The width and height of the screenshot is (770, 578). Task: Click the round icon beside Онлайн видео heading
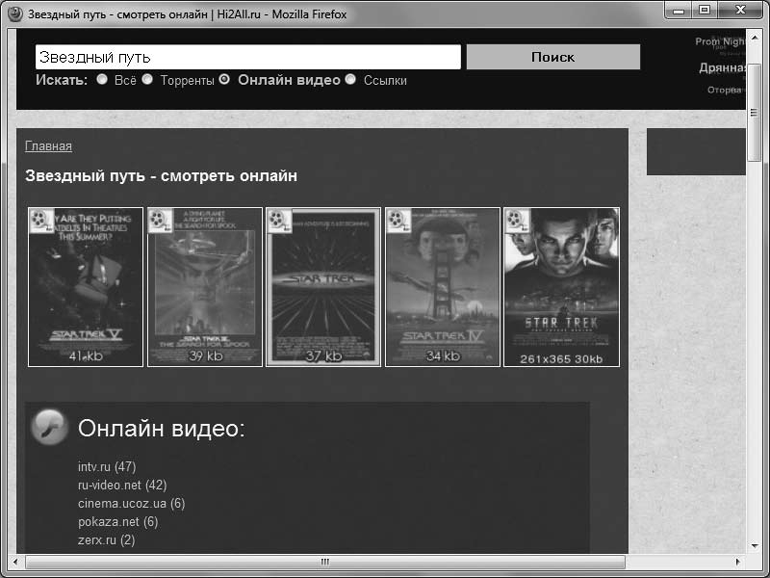tap(50, 428)
